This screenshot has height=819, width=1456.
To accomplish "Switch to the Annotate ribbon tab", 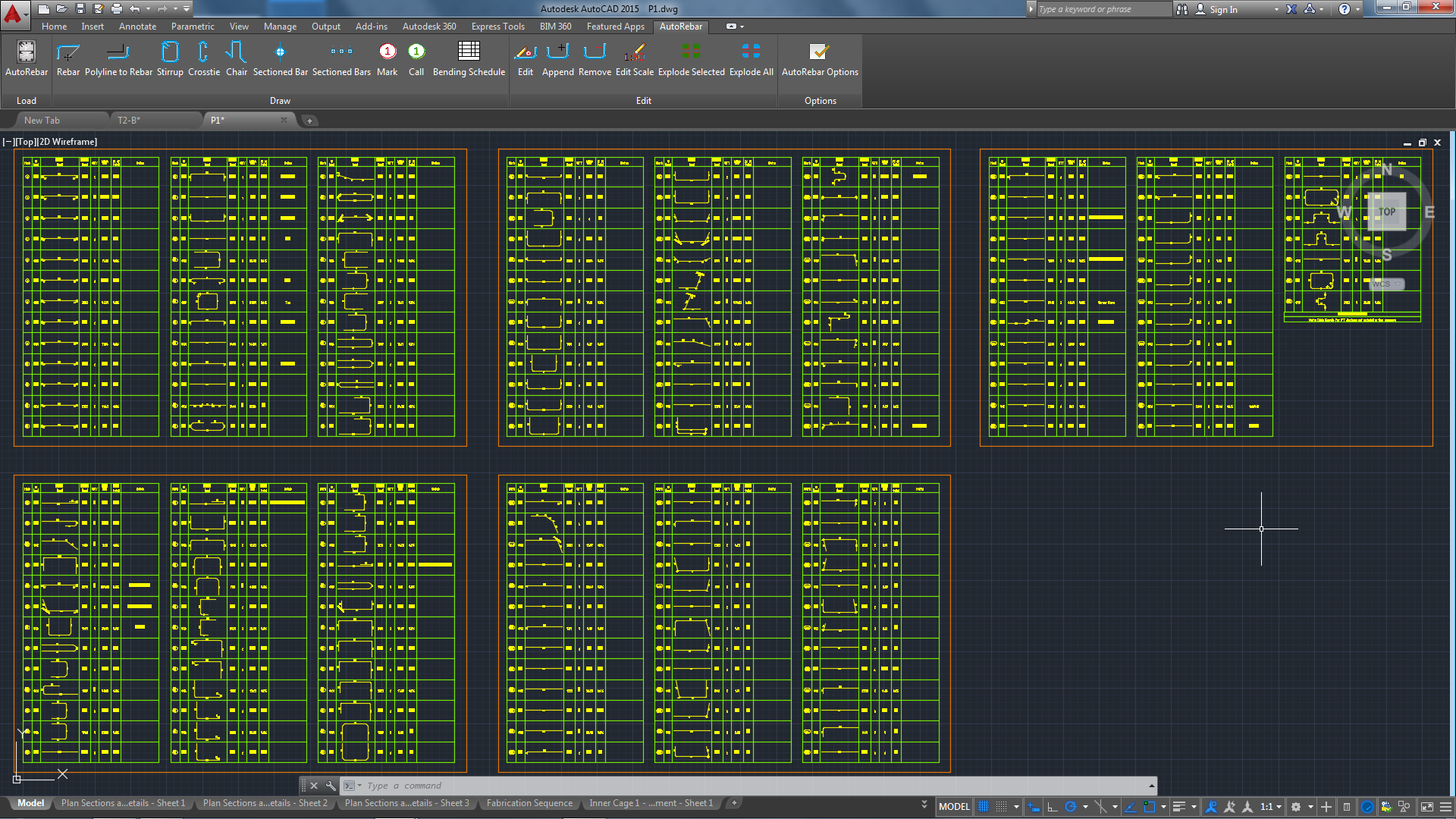I will pyautogui.click(x=137, y=26).
